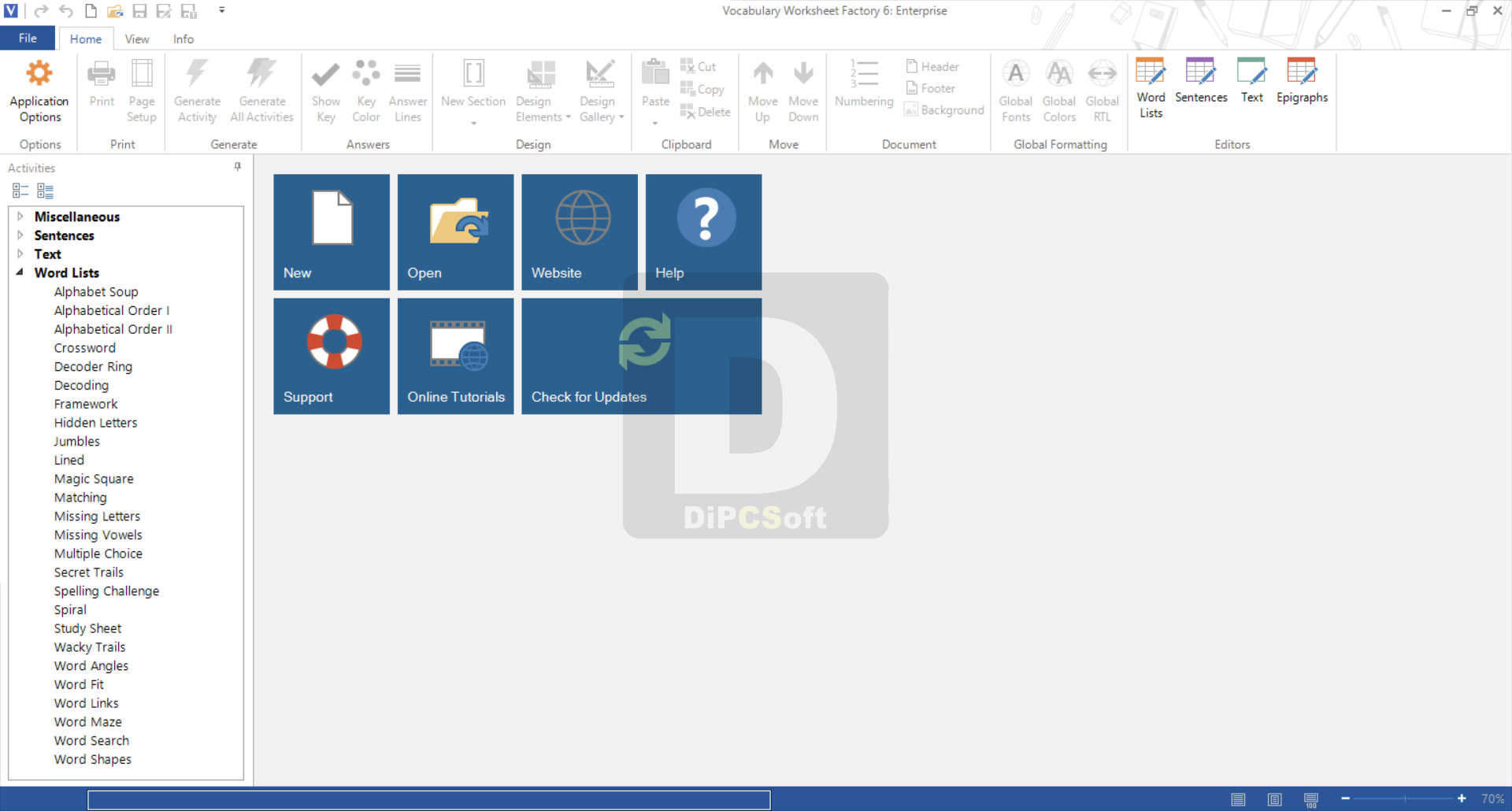Click zoom out minus button
This screenshot has height=811, width=1512.
(x=1346, y=798)
